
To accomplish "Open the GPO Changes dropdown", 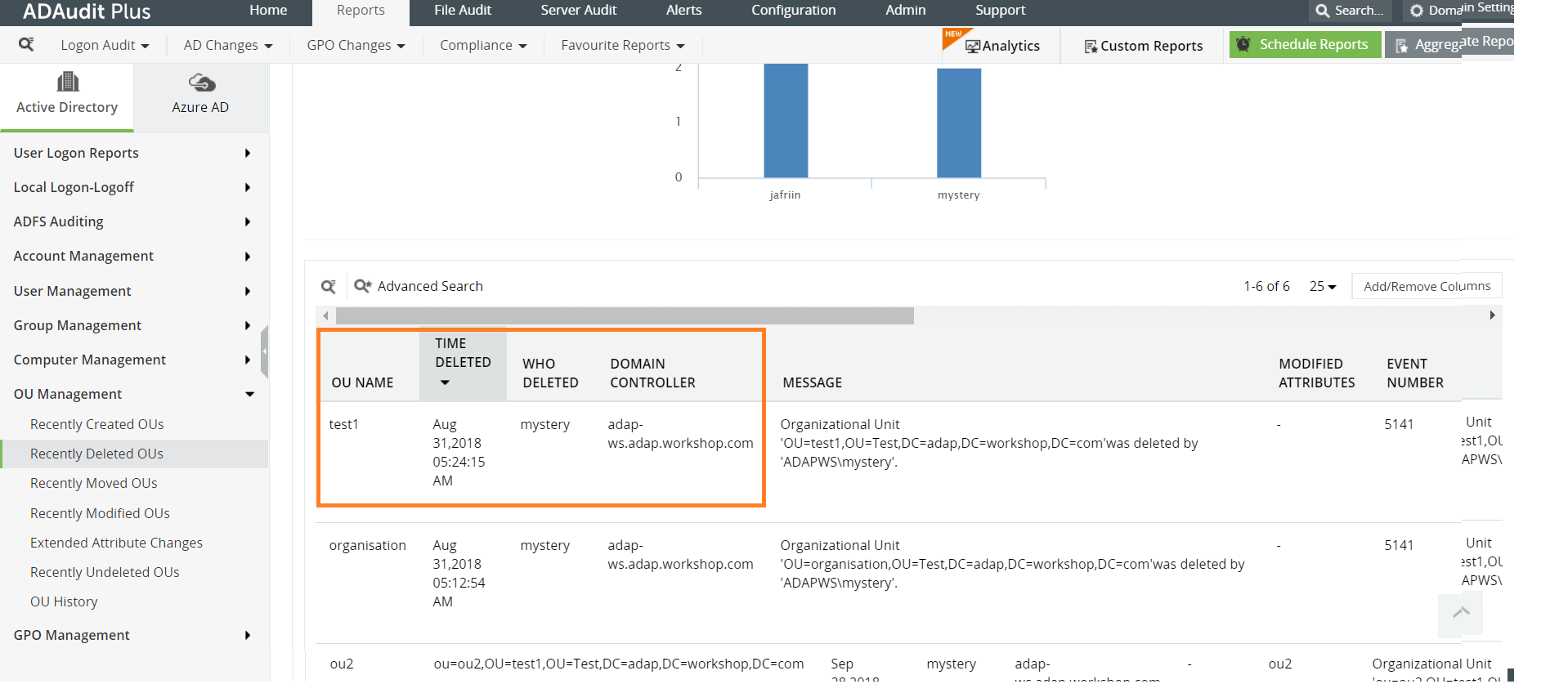I will [x=356, y=46].
